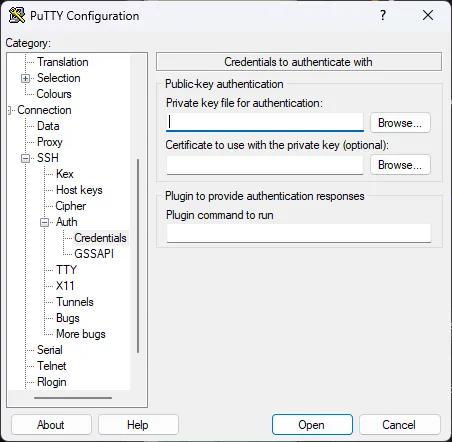This screenshot has height=442, width=452.
Task: Click 'Plugin to provide authentication responses' label
Action: [265, 196]
